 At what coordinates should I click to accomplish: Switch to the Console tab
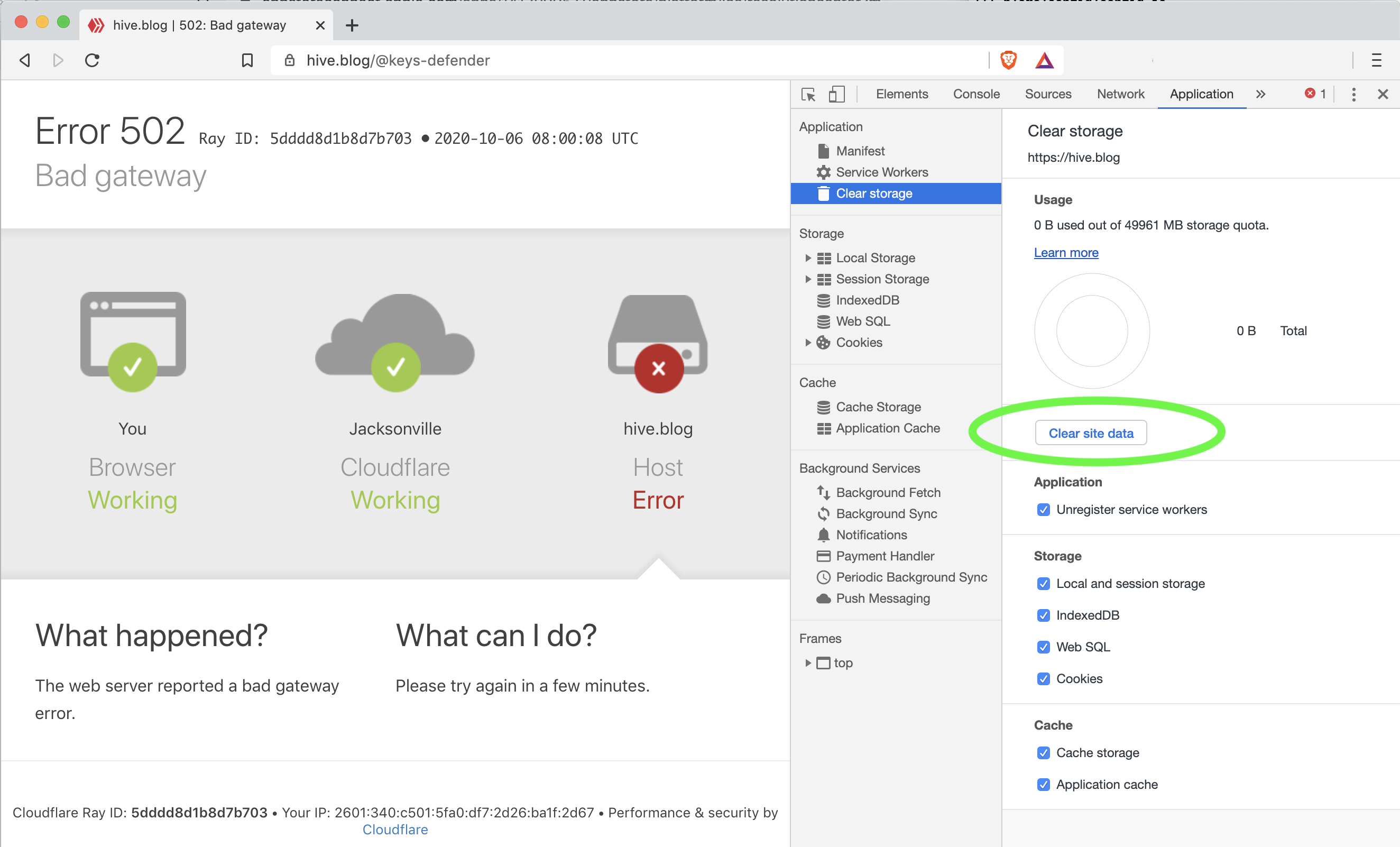coord(976,94)
